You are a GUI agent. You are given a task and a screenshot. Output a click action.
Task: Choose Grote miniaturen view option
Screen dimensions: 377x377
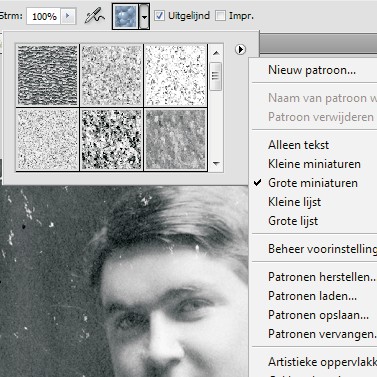314,183
